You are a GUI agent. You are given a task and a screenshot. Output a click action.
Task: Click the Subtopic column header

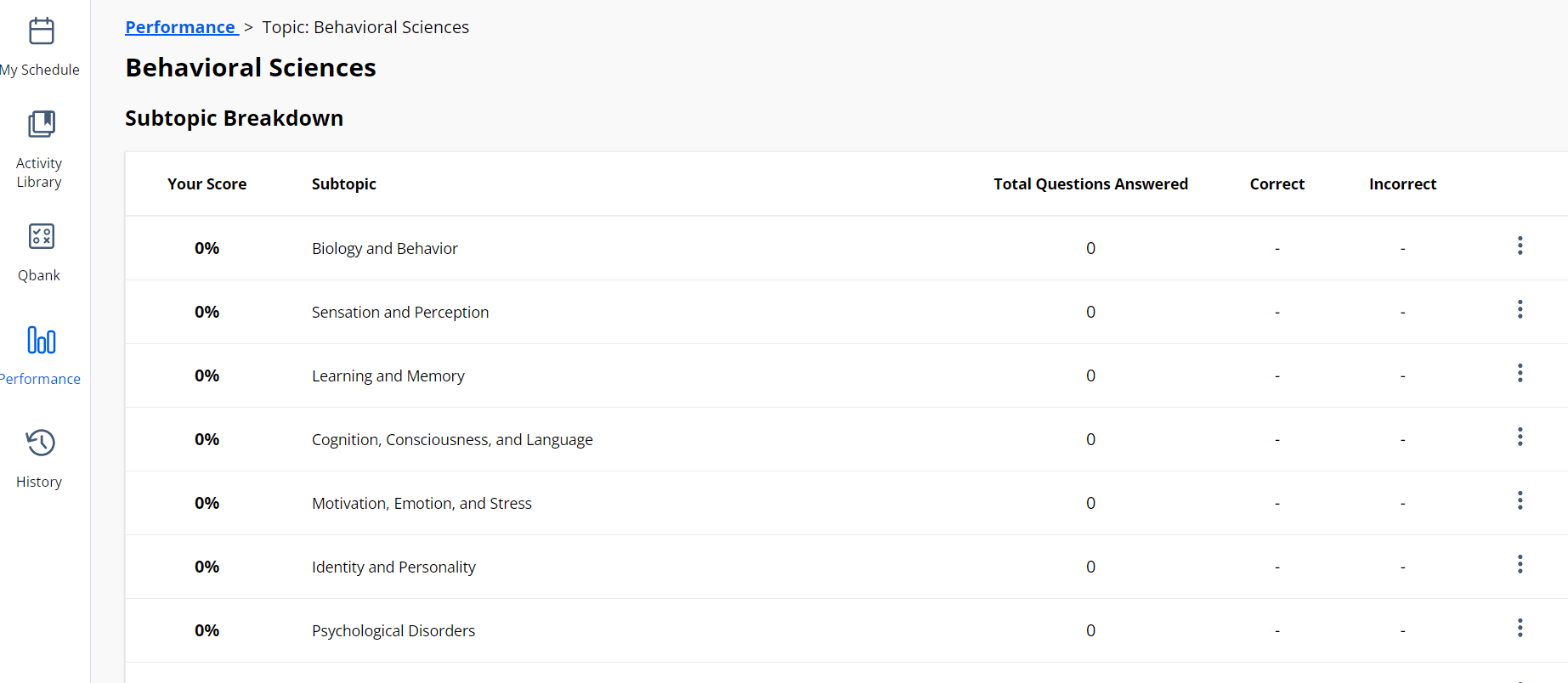343,184
